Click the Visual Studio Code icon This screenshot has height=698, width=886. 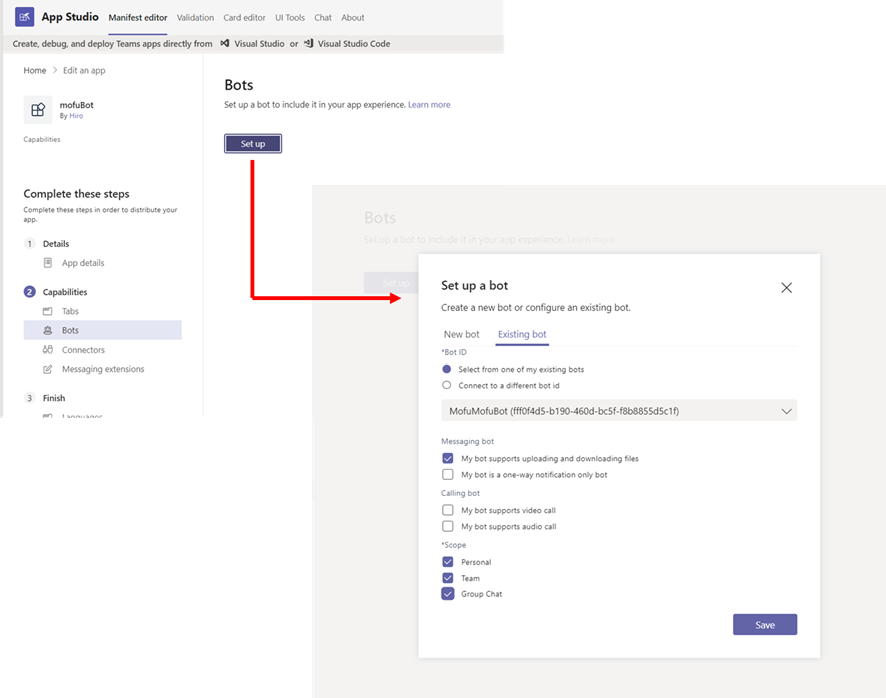click(309, 43)
